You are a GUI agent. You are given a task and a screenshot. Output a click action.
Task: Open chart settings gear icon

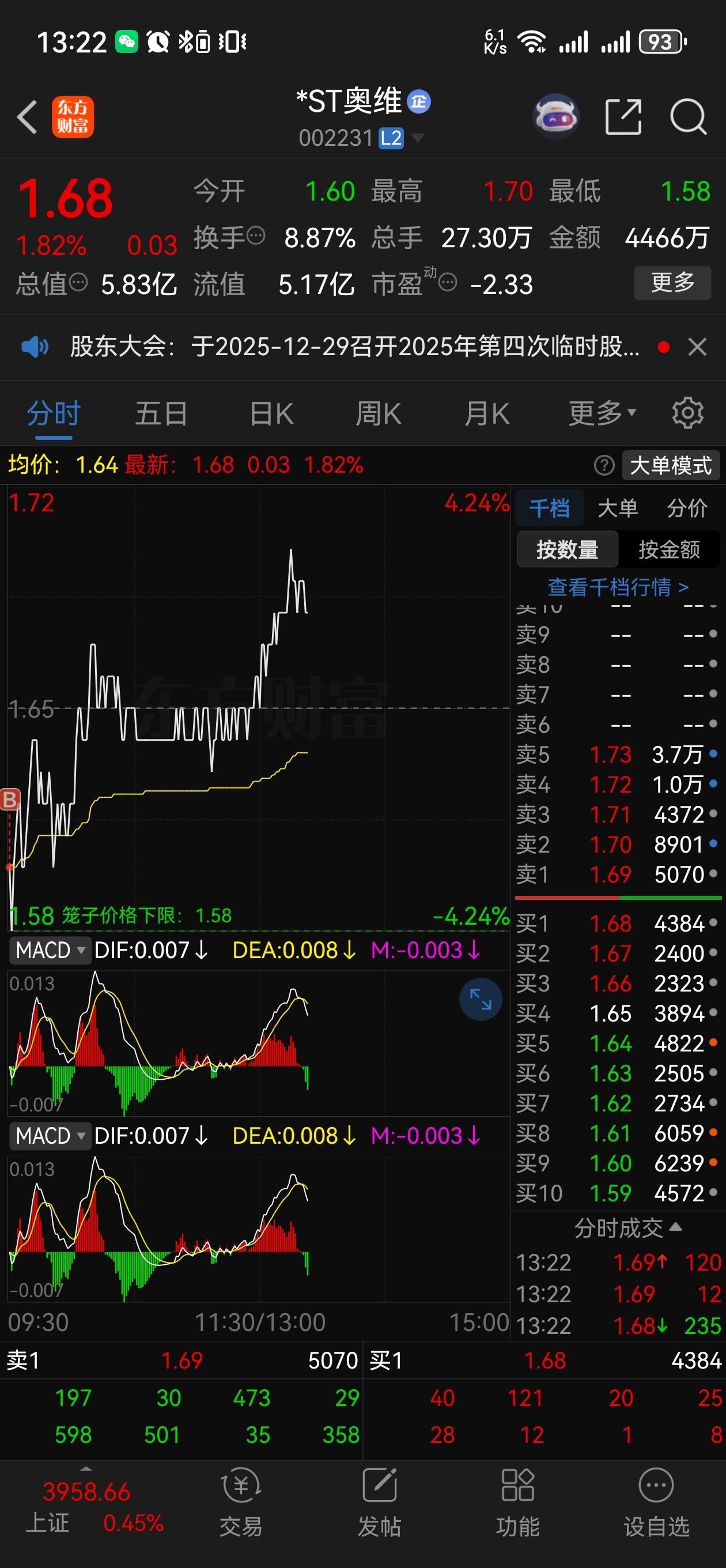click(687, 413)
